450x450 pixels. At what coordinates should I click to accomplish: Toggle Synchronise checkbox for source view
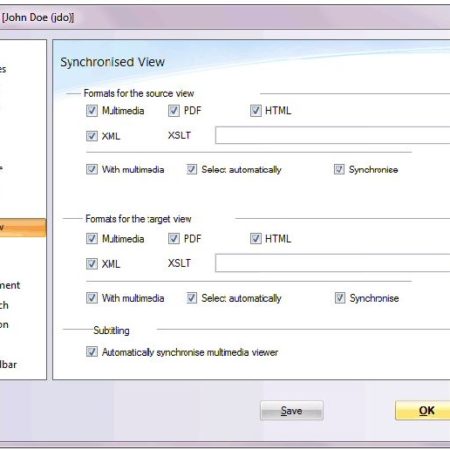coord(339,169)
